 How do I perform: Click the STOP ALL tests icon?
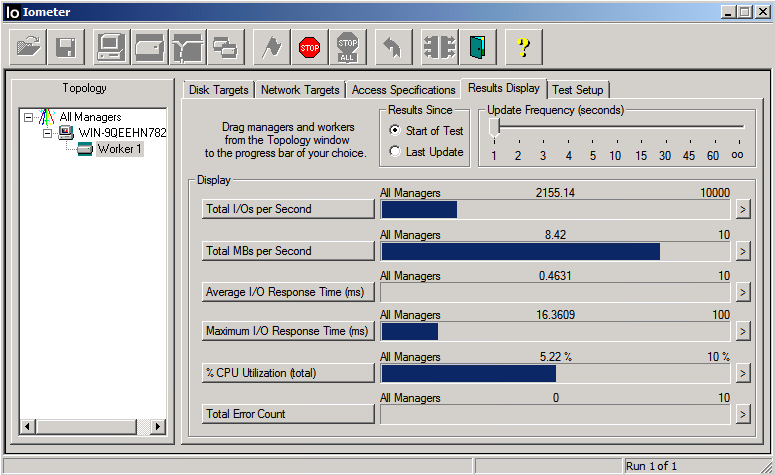(x=347, y=47)
